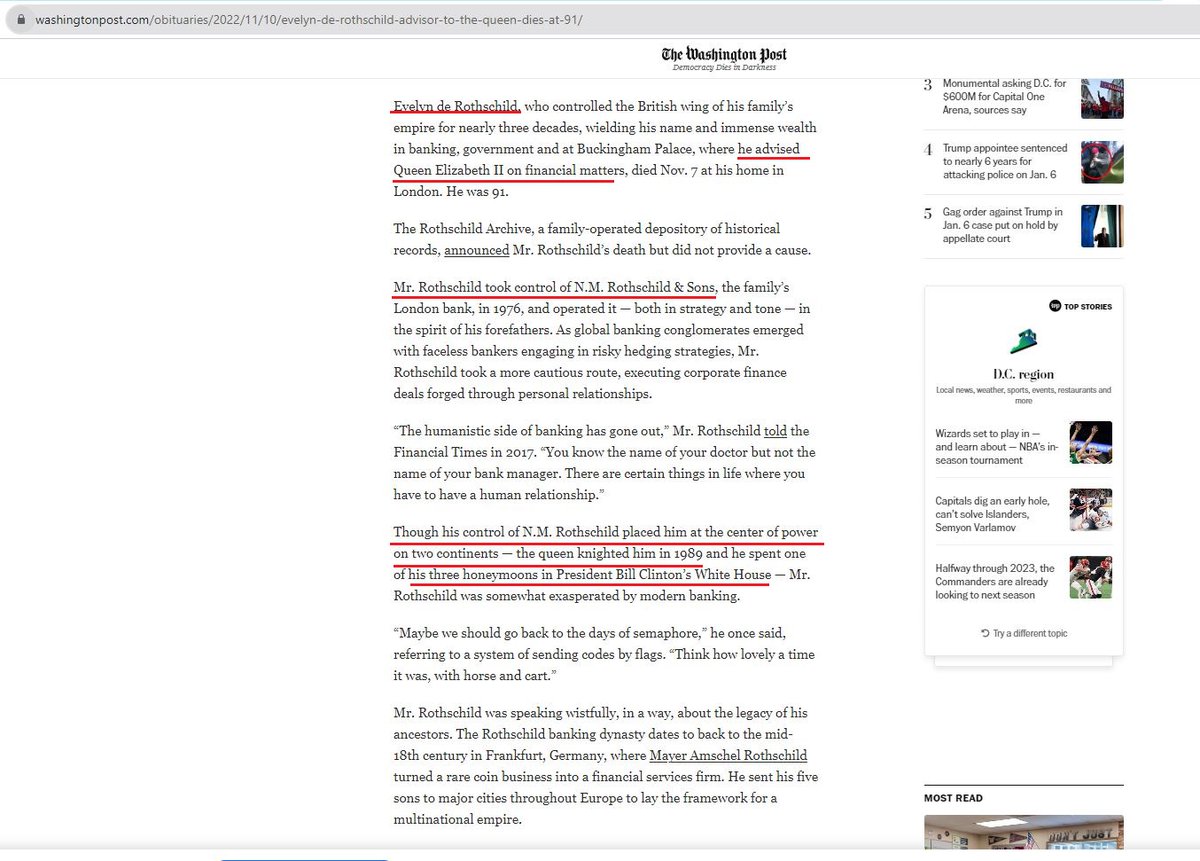Click the 'Try a different topic' button
1200x861 pixels.
[x=1024, y=633]
